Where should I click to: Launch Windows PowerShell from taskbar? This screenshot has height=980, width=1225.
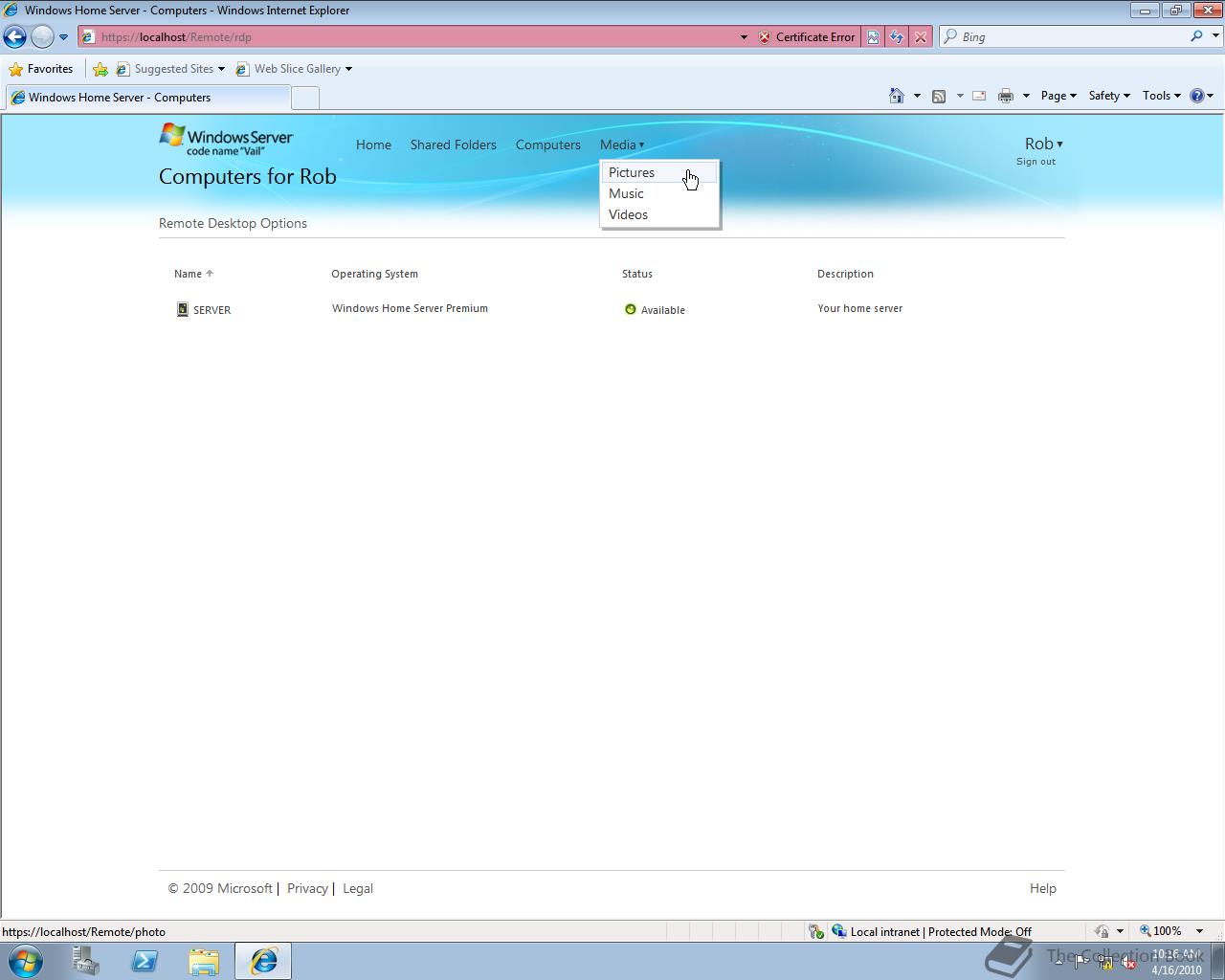point(145,961)
